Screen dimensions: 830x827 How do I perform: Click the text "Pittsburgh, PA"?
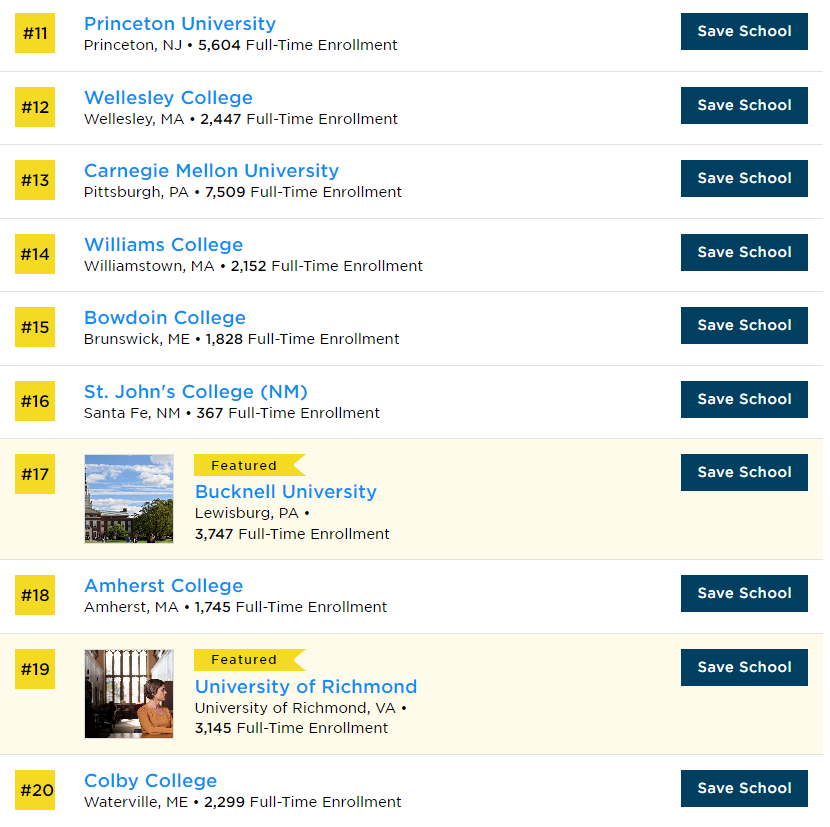coord(137,193)
